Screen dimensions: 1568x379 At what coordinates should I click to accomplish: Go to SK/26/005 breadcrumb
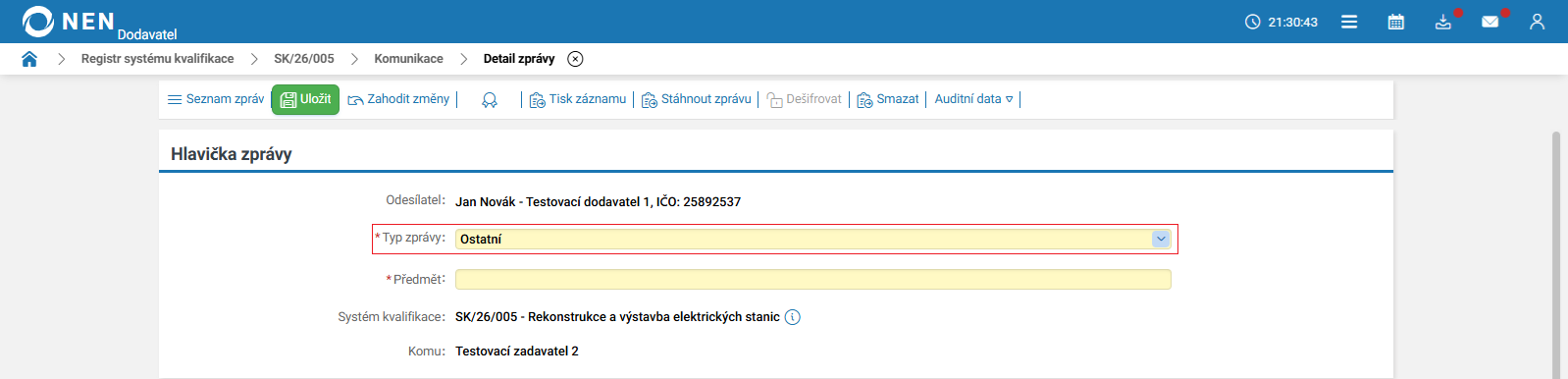click(x=304, y=59)
